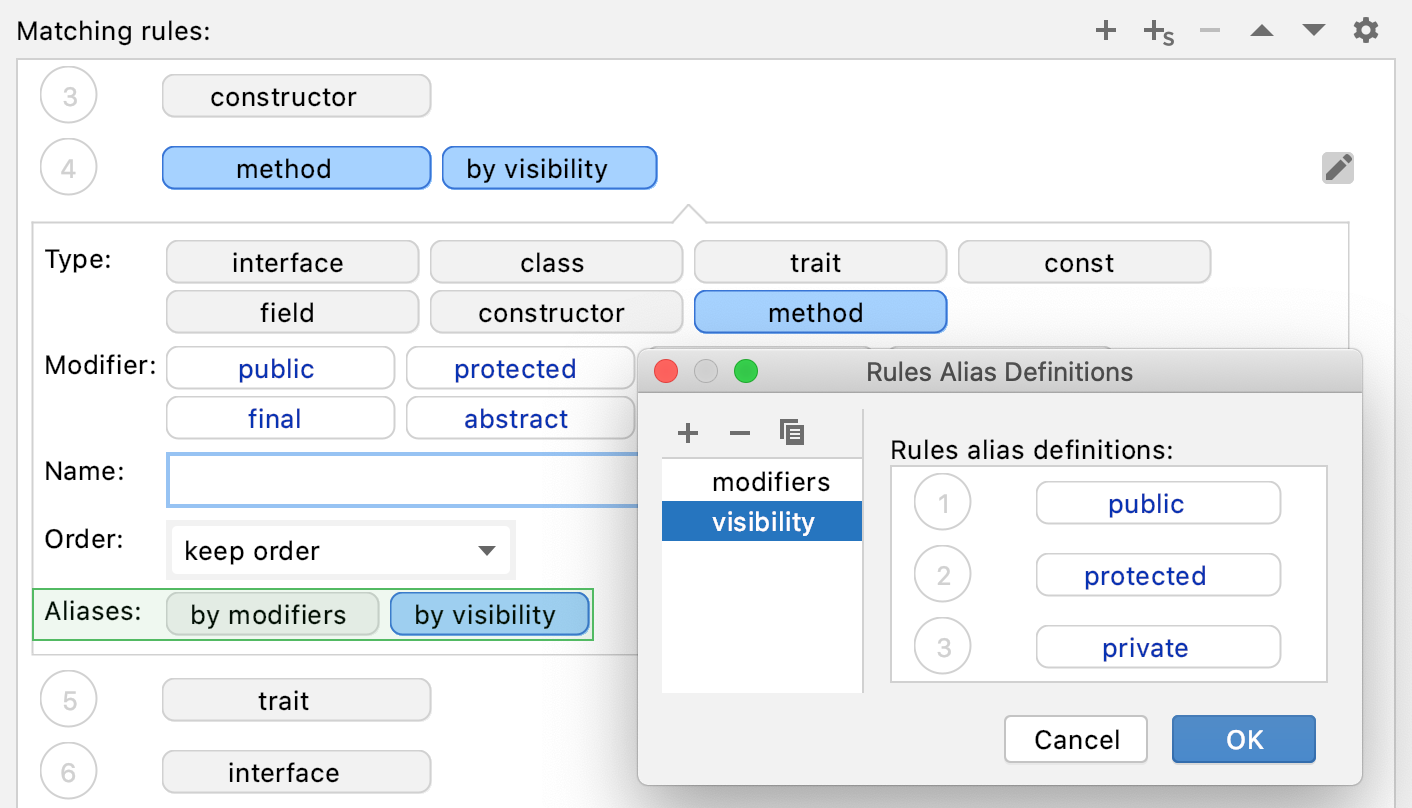Remove the selected matching rule
Viewport: 1412px width, 808px height.
coord(1210,30)
